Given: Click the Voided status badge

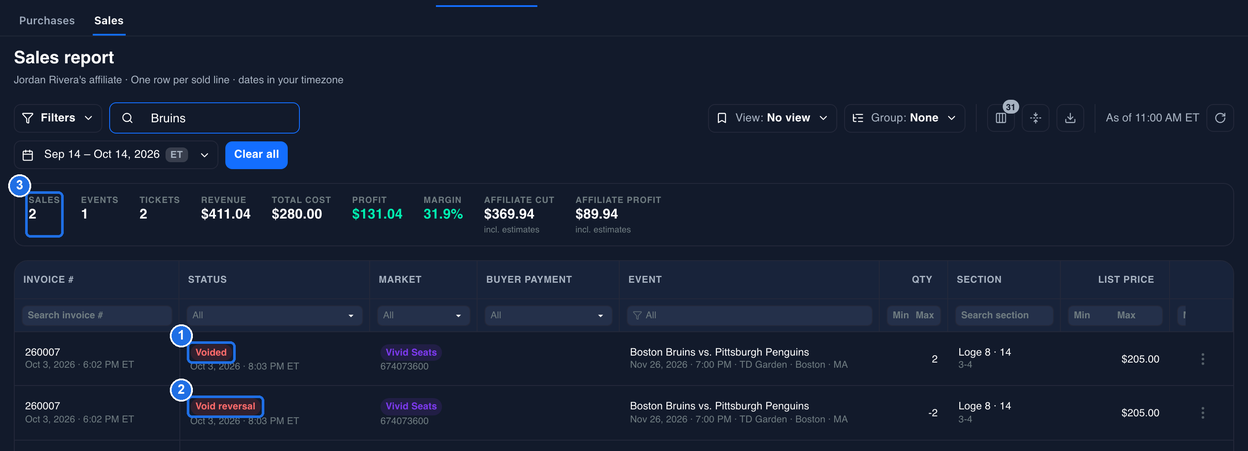Looking at the screenshot, I should [x=211, y=352].
